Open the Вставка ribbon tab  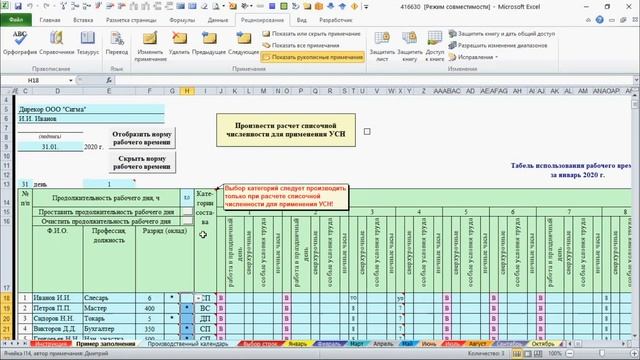point(83,20)
